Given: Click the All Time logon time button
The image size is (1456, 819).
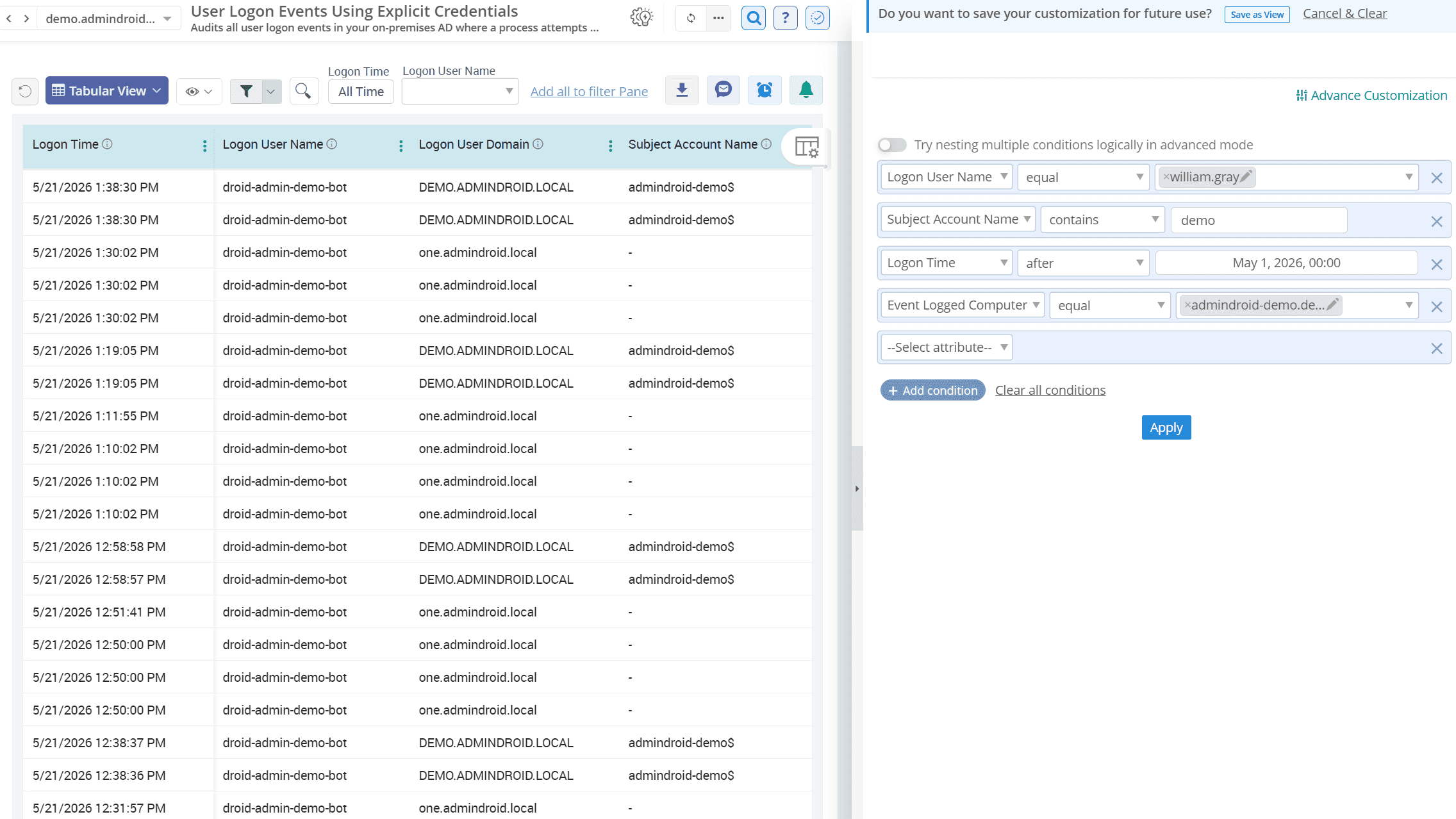Looking at the screenshot, I should click(361, 92).
